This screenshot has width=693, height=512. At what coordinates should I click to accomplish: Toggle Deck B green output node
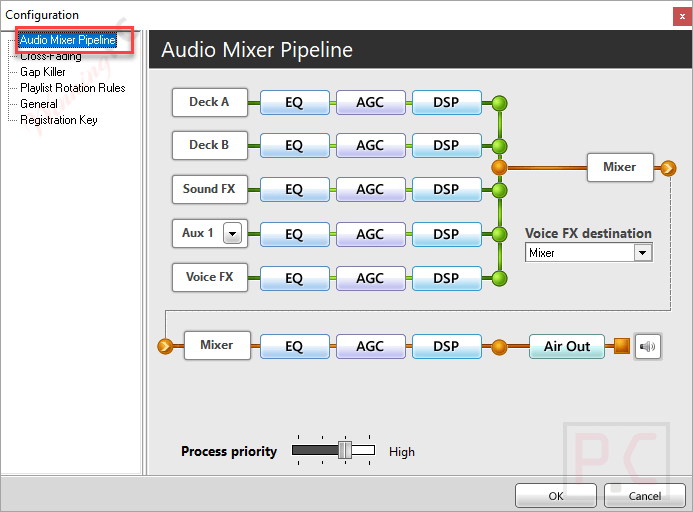tap(499, 146)
